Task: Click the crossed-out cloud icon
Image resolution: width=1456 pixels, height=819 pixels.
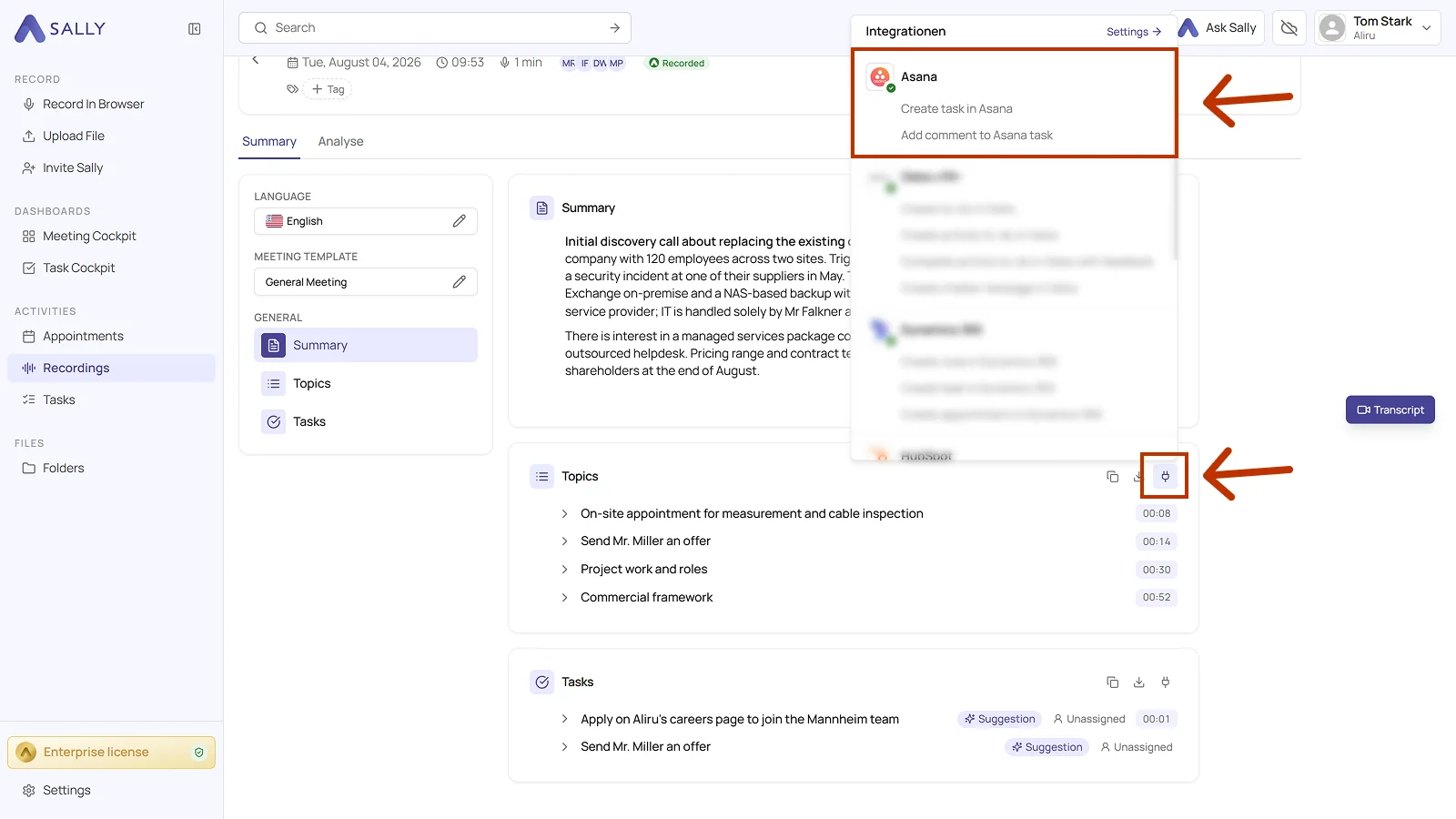Action: point(1289,28)
